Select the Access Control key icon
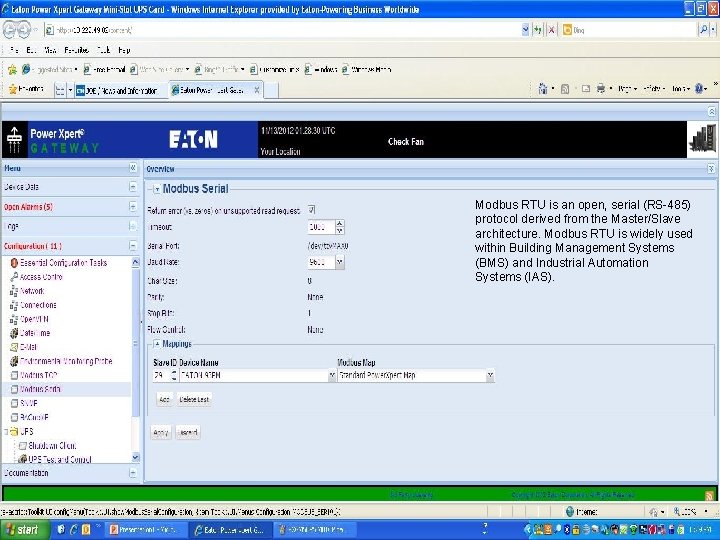Image resolution: width=720 pixels, height=540 pixels. point(14,277)
